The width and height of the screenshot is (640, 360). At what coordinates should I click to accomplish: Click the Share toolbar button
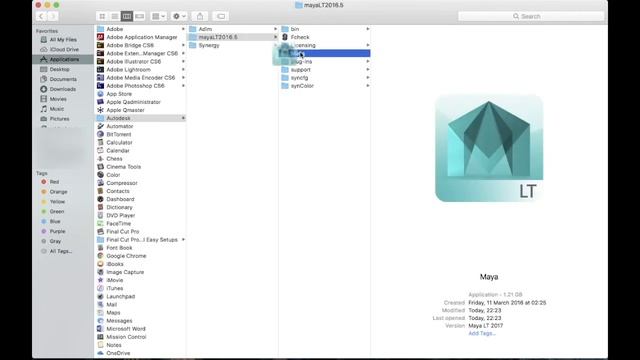pyautogui.click(x=200, y=16)
